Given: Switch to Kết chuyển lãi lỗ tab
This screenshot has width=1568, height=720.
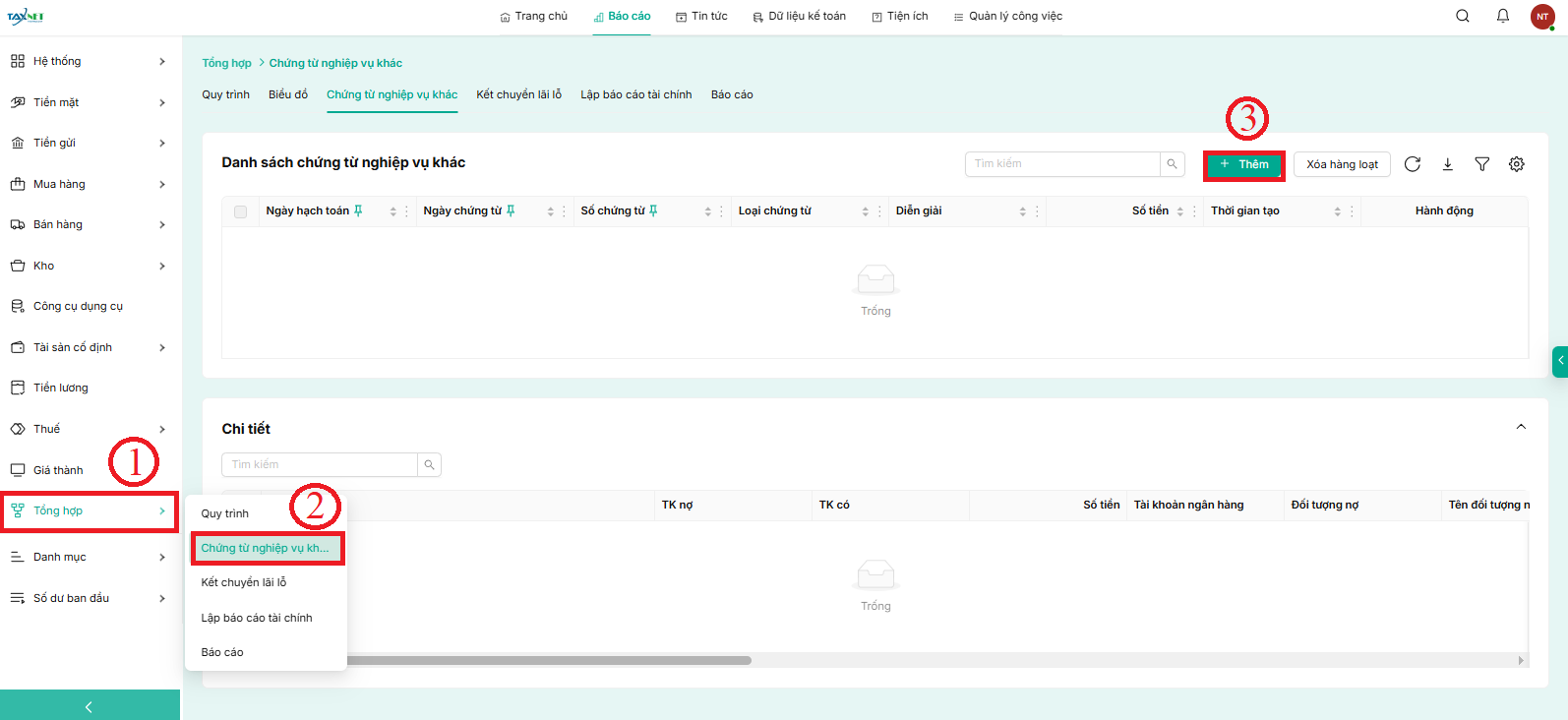Looking at the screenshot, I should 518,94.
